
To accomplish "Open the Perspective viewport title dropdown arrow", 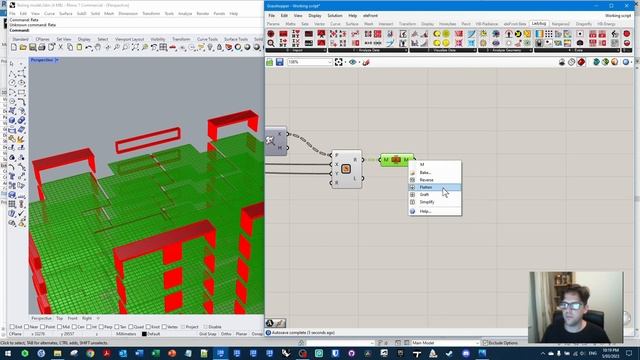I will [57, 60].
